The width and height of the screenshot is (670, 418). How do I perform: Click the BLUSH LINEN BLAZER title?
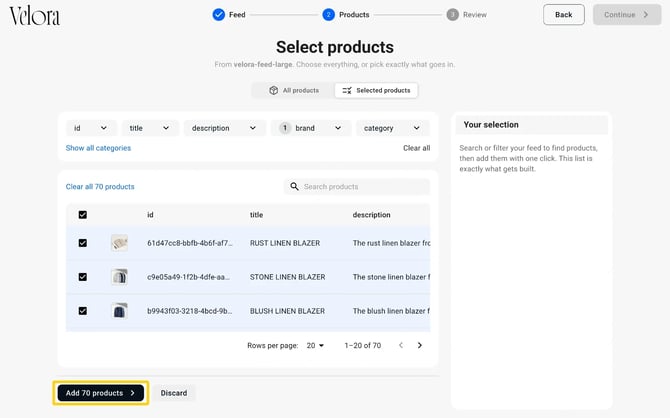[287, 311]
